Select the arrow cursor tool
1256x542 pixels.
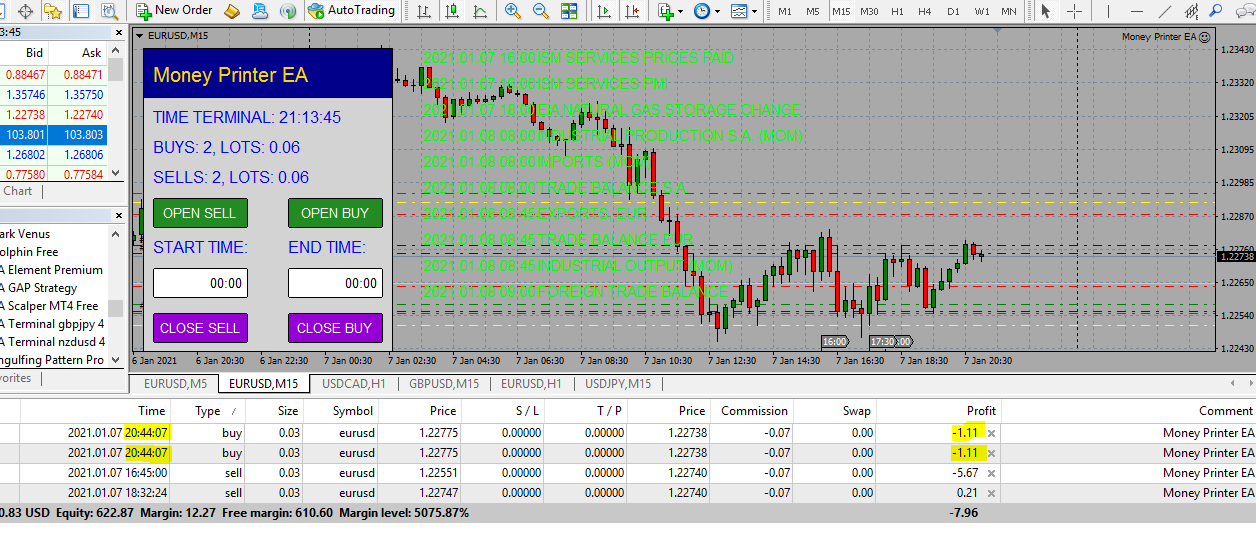click(1046, 11)
